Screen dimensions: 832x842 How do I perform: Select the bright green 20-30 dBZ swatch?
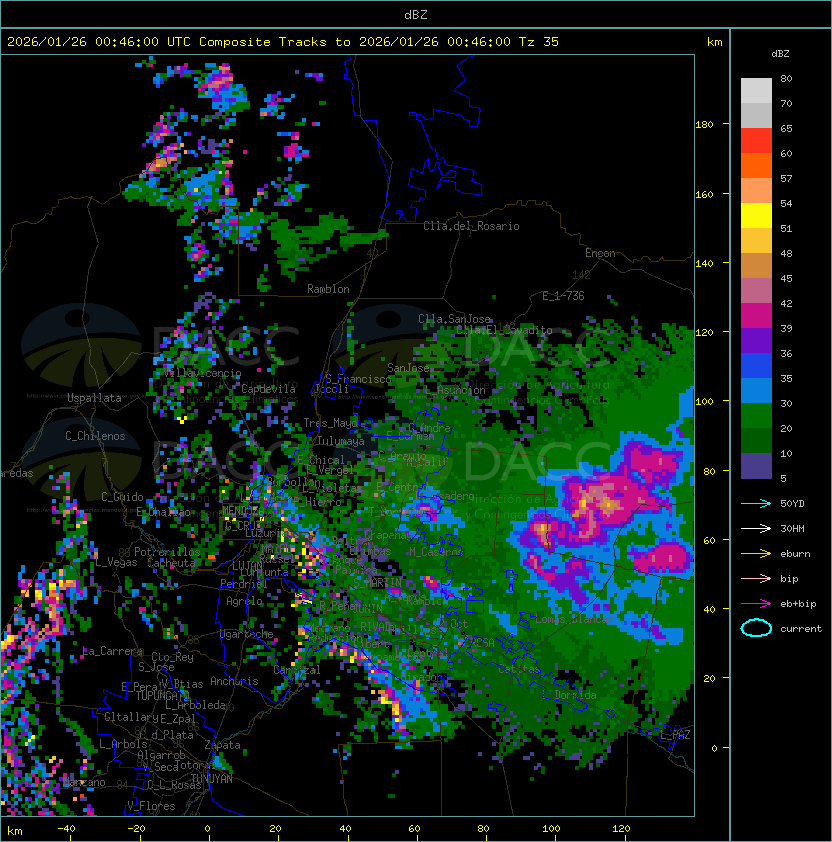pos(756,416)
